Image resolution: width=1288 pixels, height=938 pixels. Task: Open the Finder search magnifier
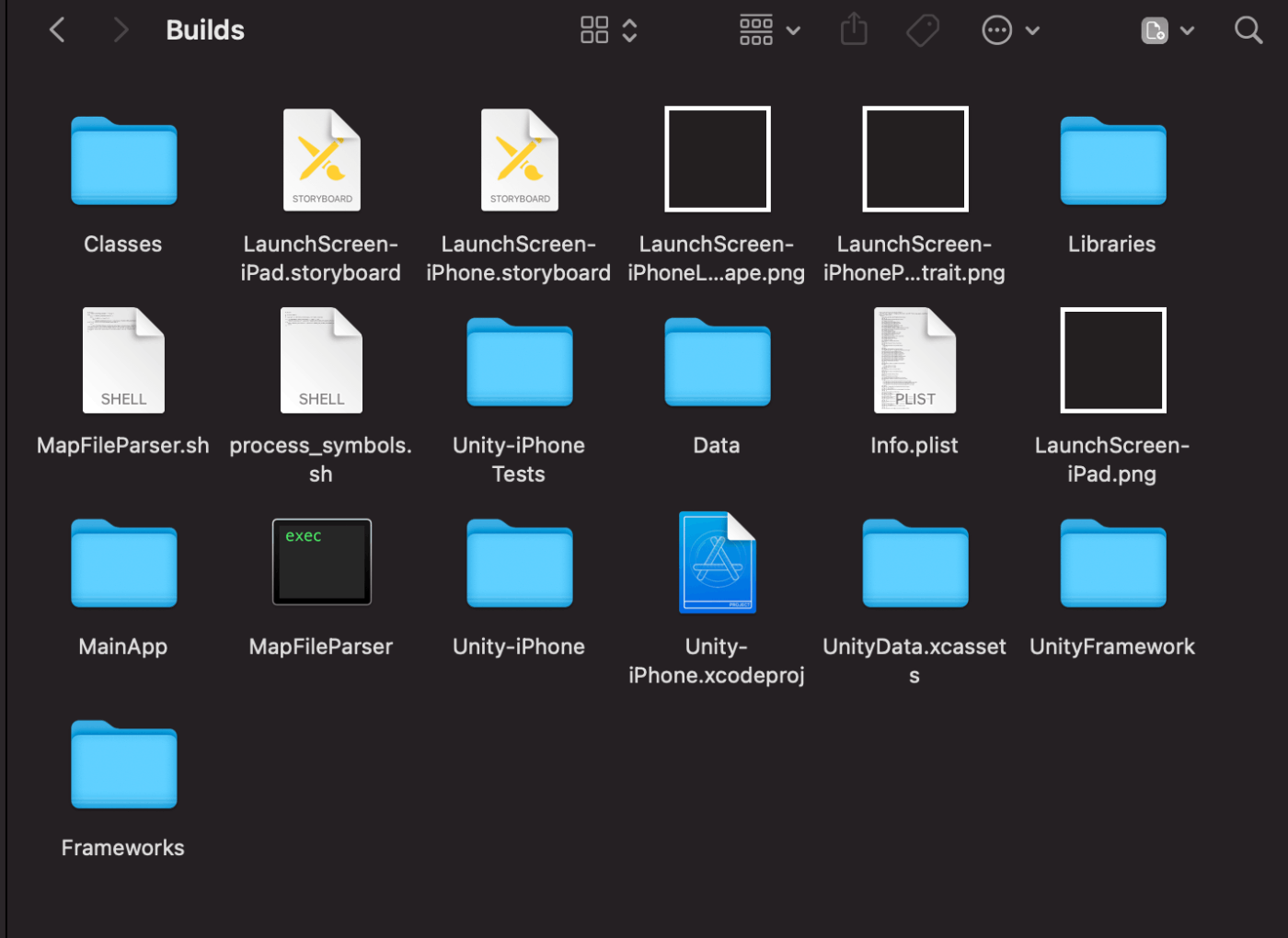pyautogui.click(x=1248, y=30)
